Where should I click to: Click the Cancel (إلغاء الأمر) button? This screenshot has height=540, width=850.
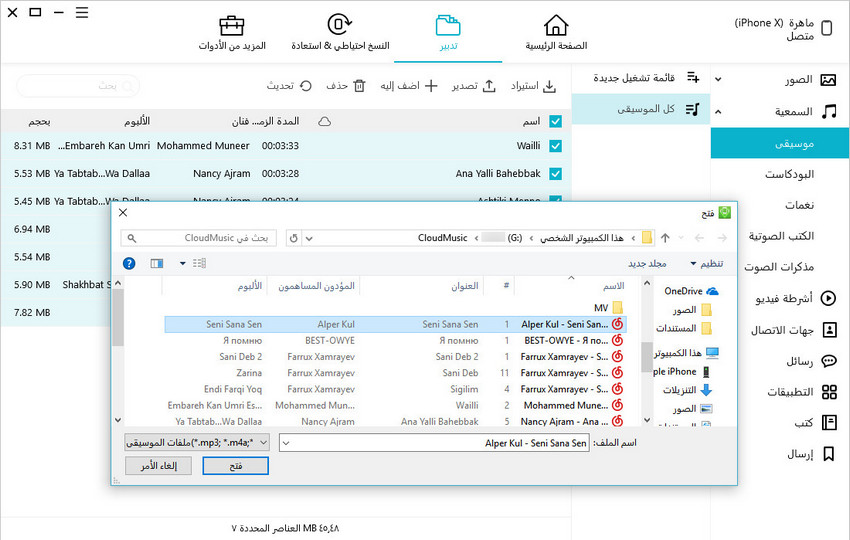click(x=158, y=466)
